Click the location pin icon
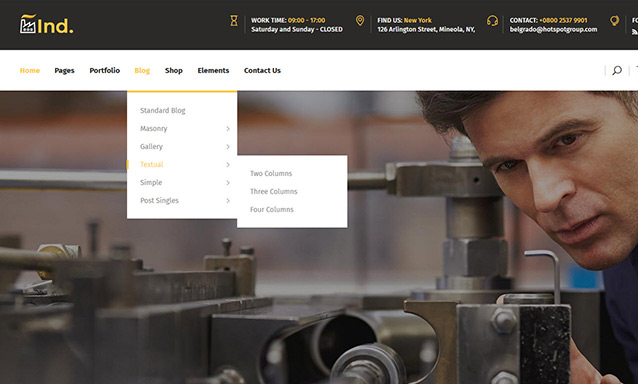 (360, 20)
